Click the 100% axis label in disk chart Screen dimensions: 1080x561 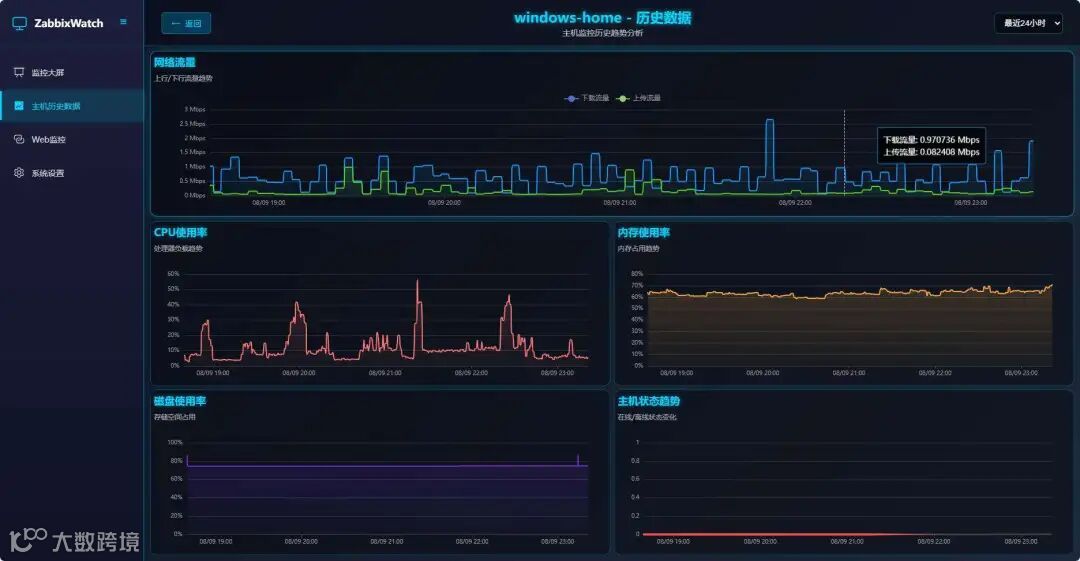(x=175, y=442)
